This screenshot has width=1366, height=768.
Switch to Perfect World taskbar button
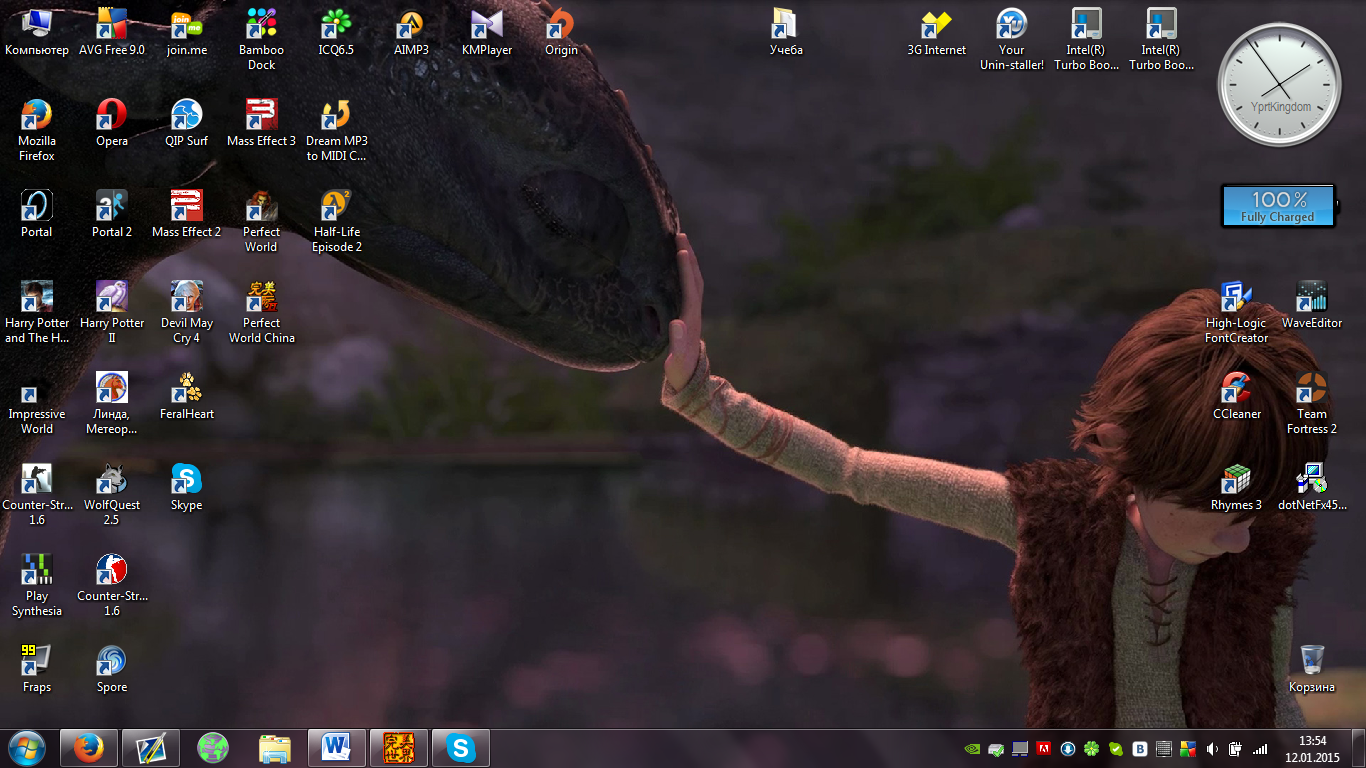click(399, 747)
